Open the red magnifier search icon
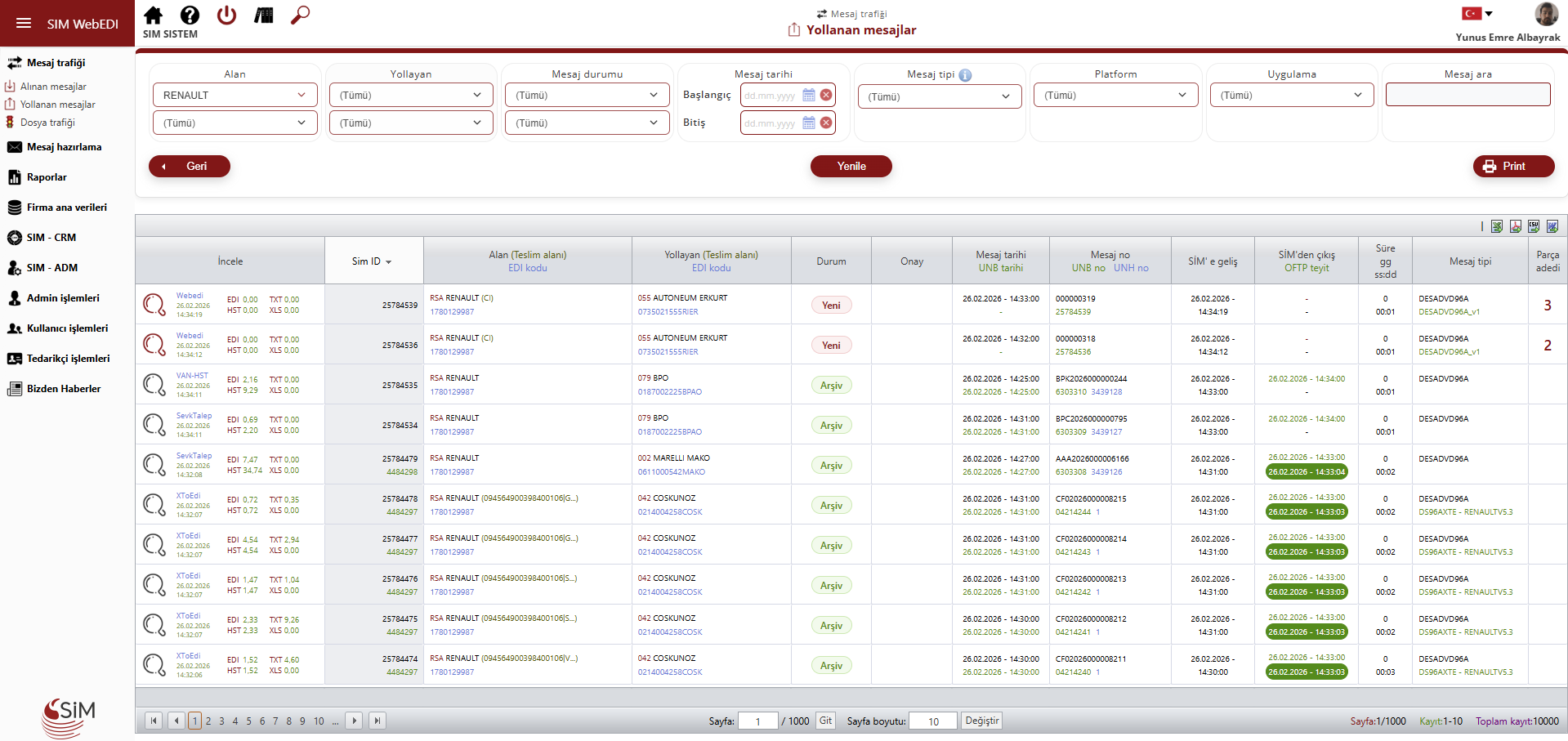 tap(300, 16)
